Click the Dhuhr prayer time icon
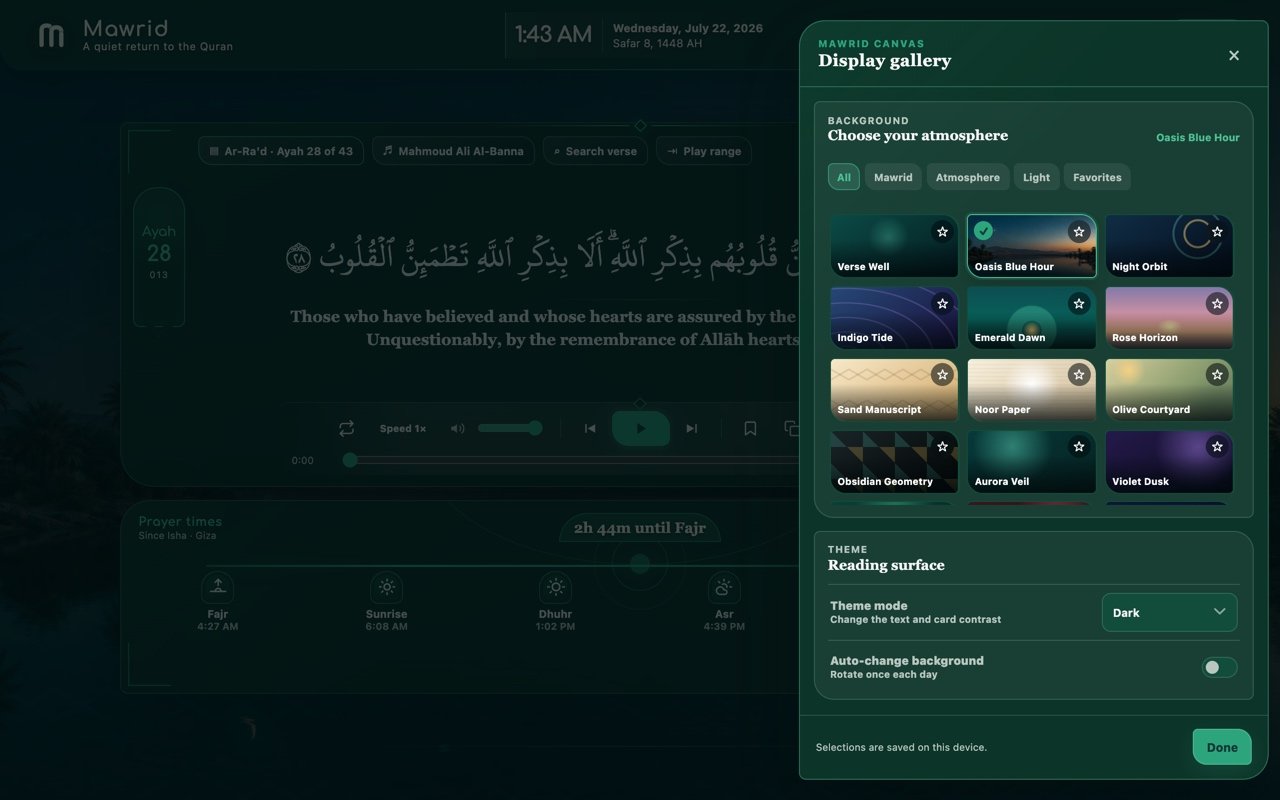1280x800 pixels. 555,587
